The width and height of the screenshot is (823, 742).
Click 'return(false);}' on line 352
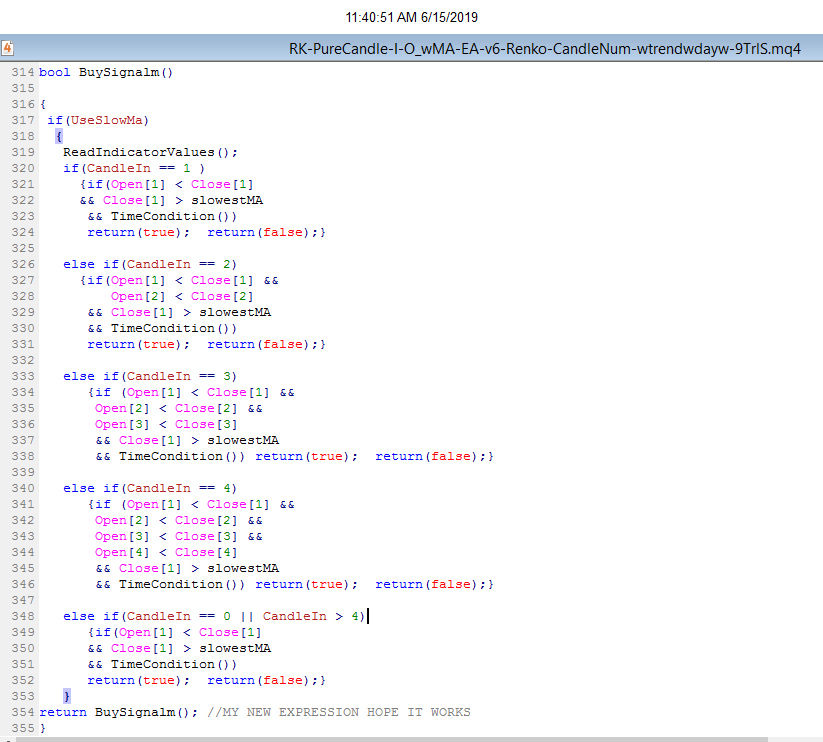pos(267,681)
